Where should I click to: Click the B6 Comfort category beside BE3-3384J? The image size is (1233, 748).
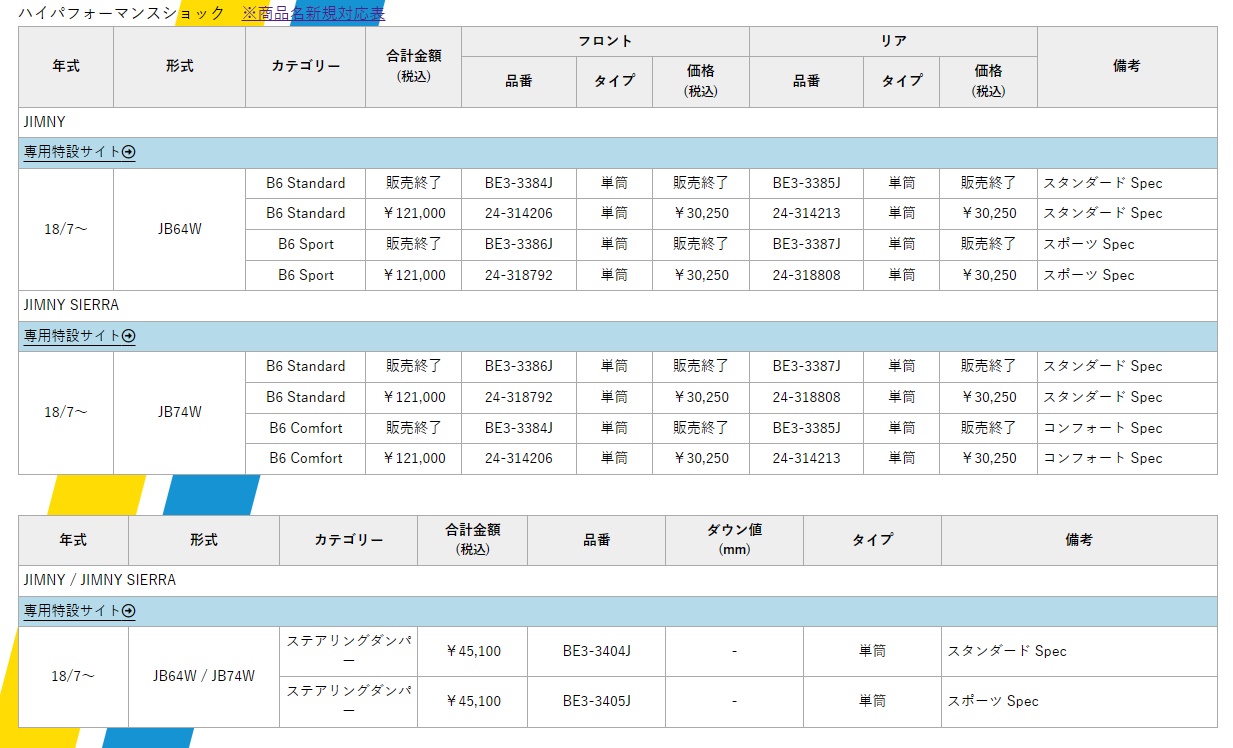click(x=306, y=428)
